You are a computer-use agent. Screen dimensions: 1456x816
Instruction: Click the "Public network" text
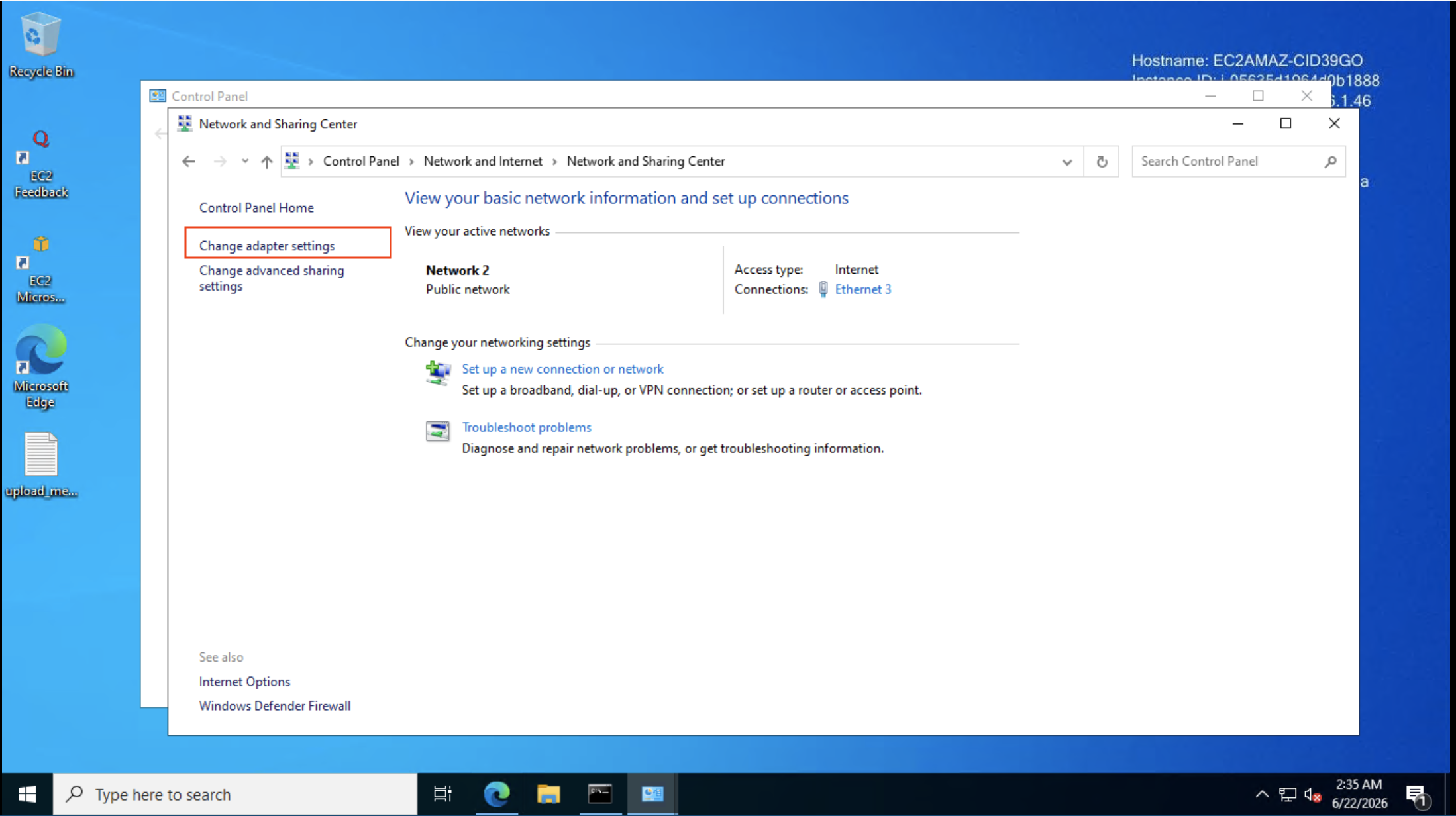(x=468, y=289)
